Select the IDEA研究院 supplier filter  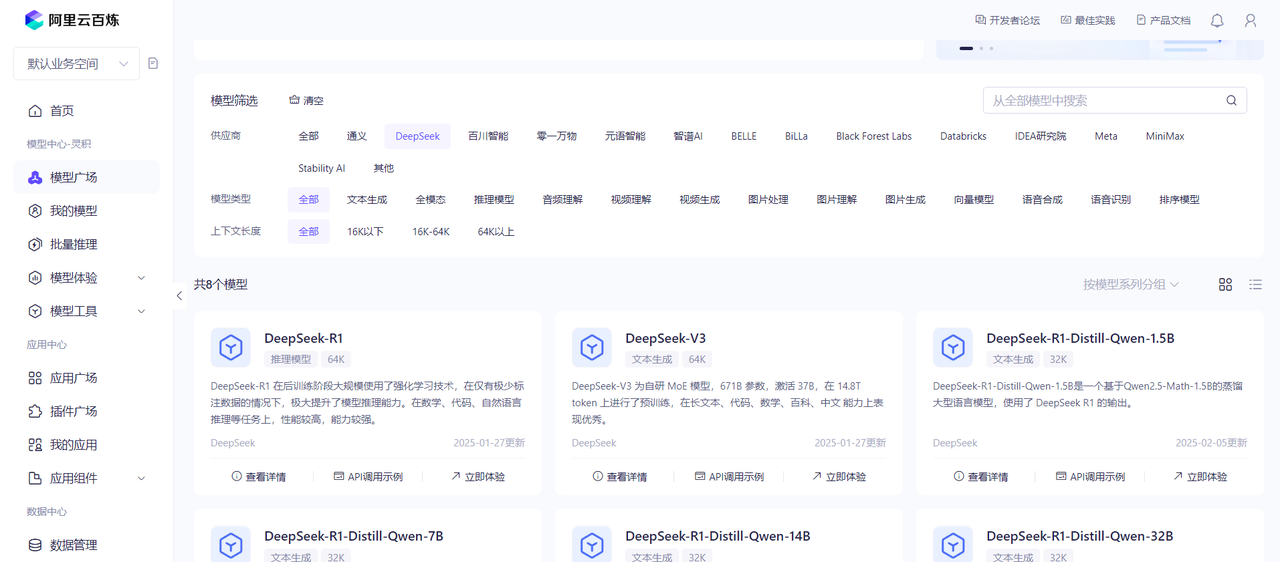click(1040, 136)
